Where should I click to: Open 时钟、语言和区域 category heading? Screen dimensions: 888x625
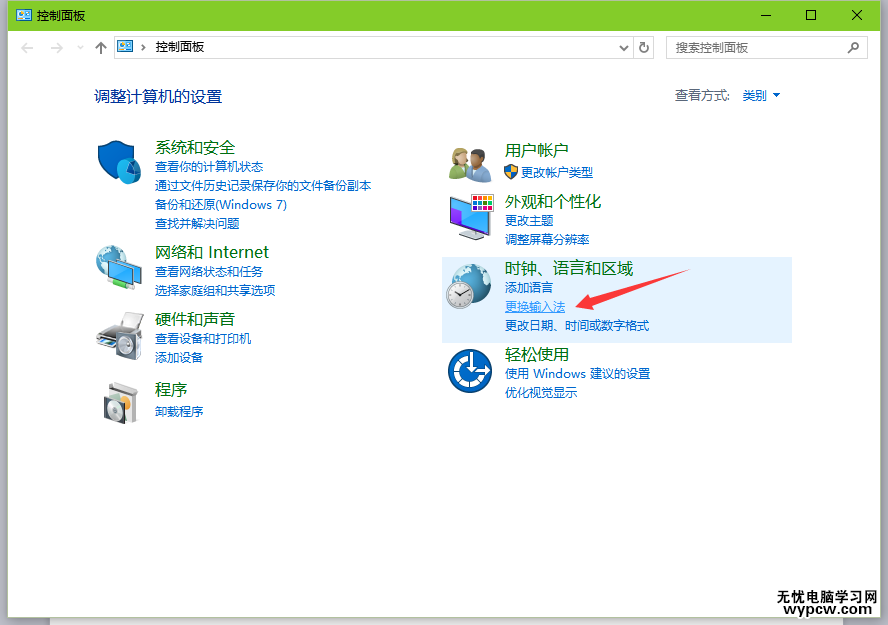coord(569,268)
